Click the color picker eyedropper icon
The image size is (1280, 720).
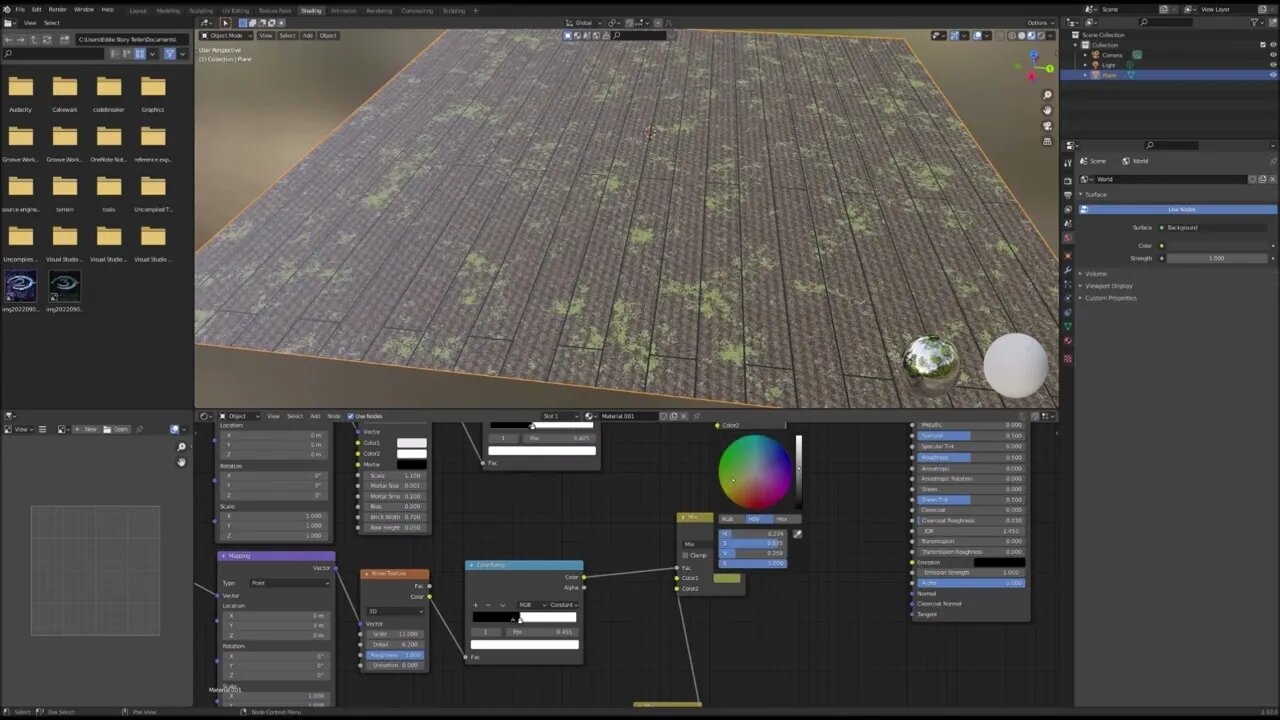click(797, 534)
